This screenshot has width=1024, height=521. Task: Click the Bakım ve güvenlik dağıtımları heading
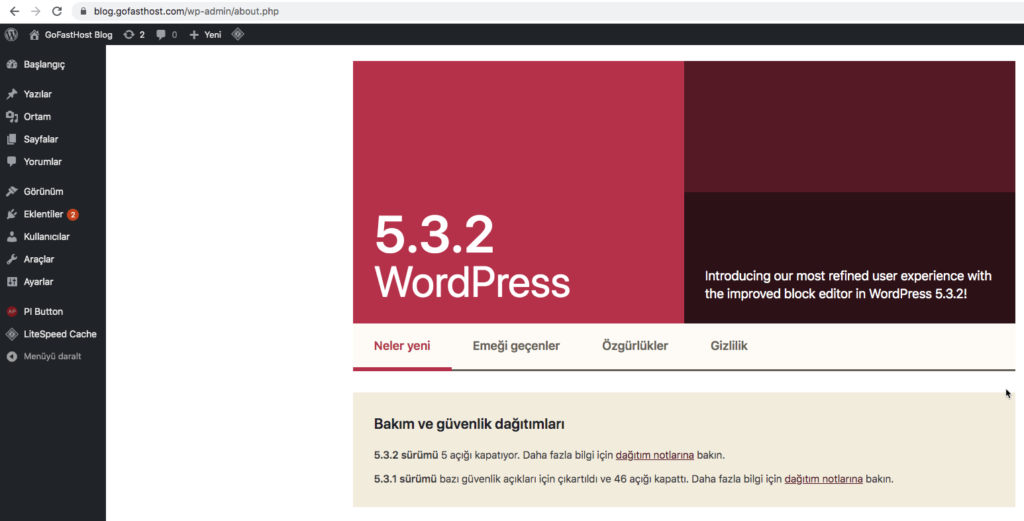[x=469, y=424]
